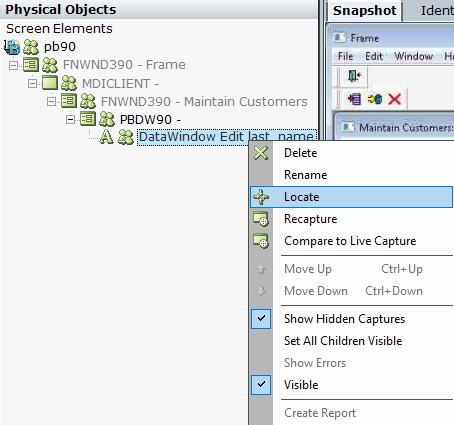This screenshot has width=454, height=425.
Task: Click the text 'A' icon beside DataWindow Edit
Action: [x=106, y=137]
